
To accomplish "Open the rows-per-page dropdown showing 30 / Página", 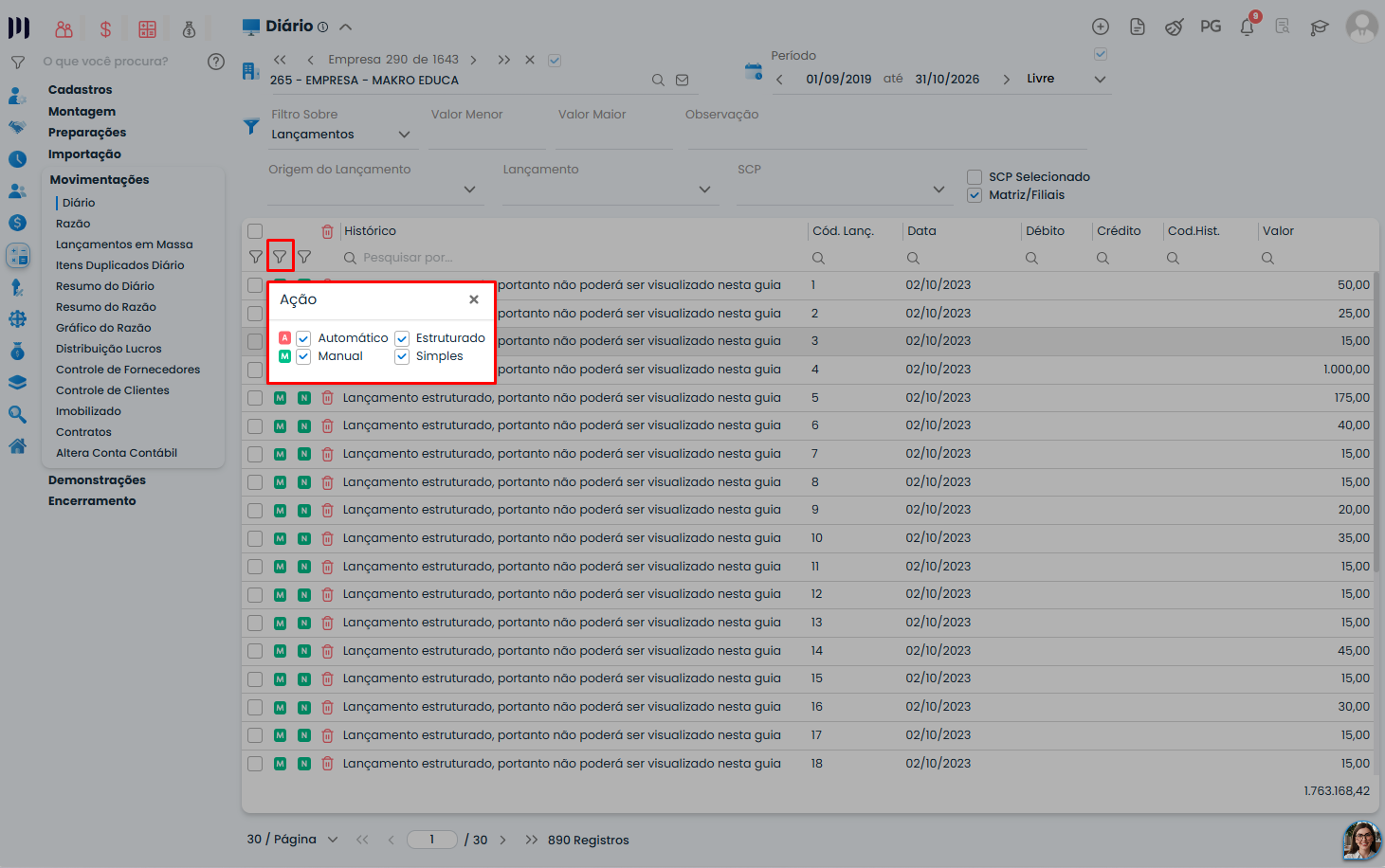I will (292, 840).
